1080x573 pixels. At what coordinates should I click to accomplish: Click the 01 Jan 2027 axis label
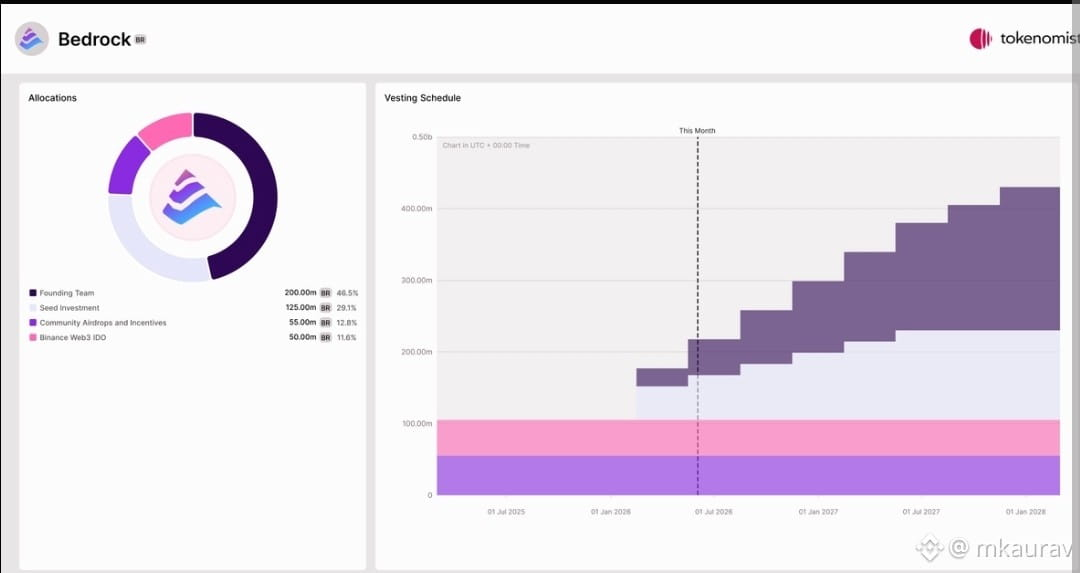point(818,512)
